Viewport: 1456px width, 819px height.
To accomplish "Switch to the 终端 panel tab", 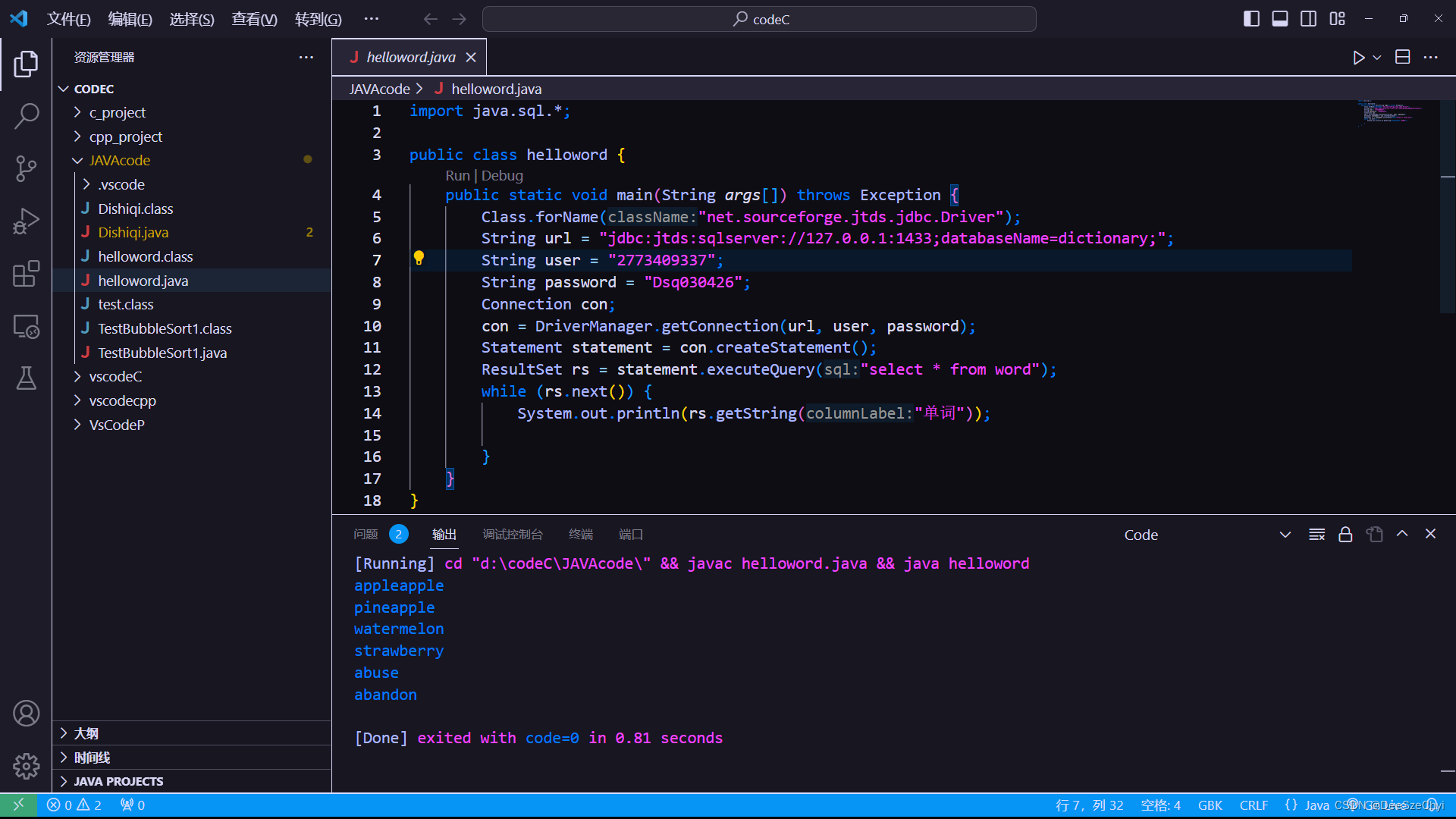I will (x=581, y=534).
